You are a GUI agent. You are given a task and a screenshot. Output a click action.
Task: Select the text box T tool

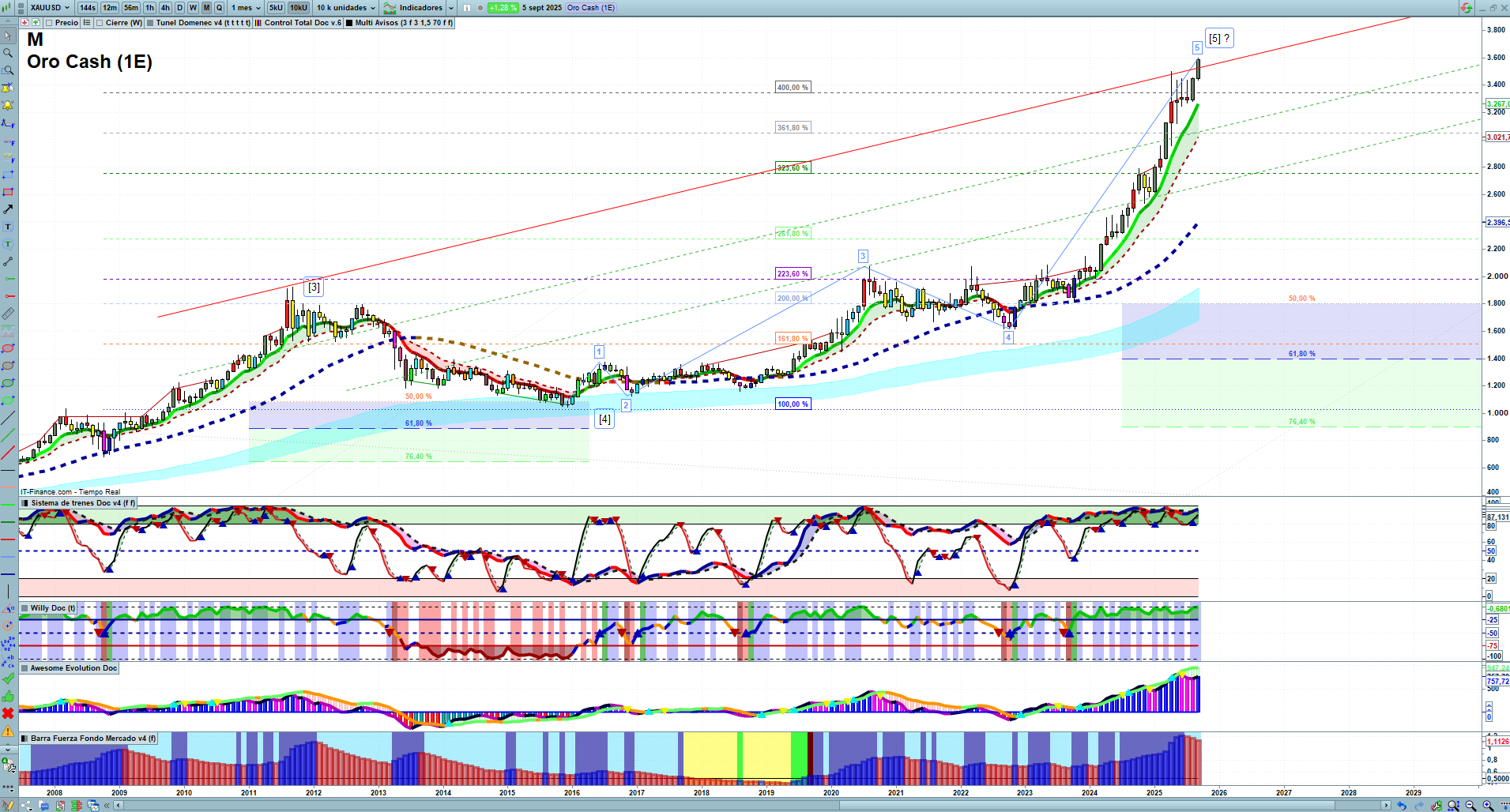tap(8, 227)
